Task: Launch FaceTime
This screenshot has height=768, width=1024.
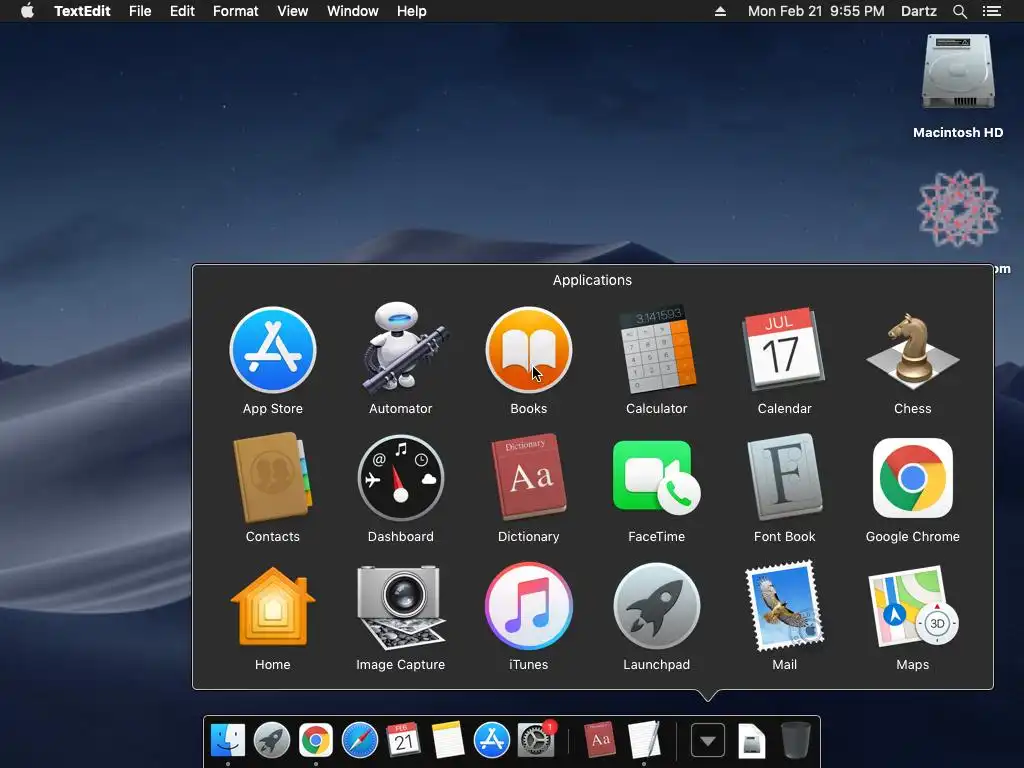Action: [656, 478]
